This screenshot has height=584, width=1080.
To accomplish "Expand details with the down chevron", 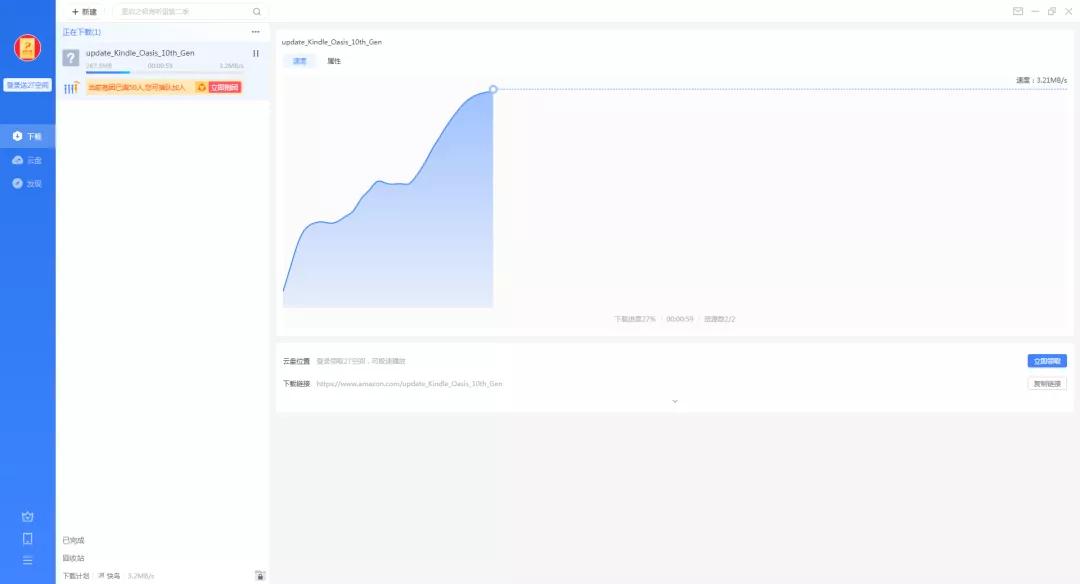I will click(675, 402).
